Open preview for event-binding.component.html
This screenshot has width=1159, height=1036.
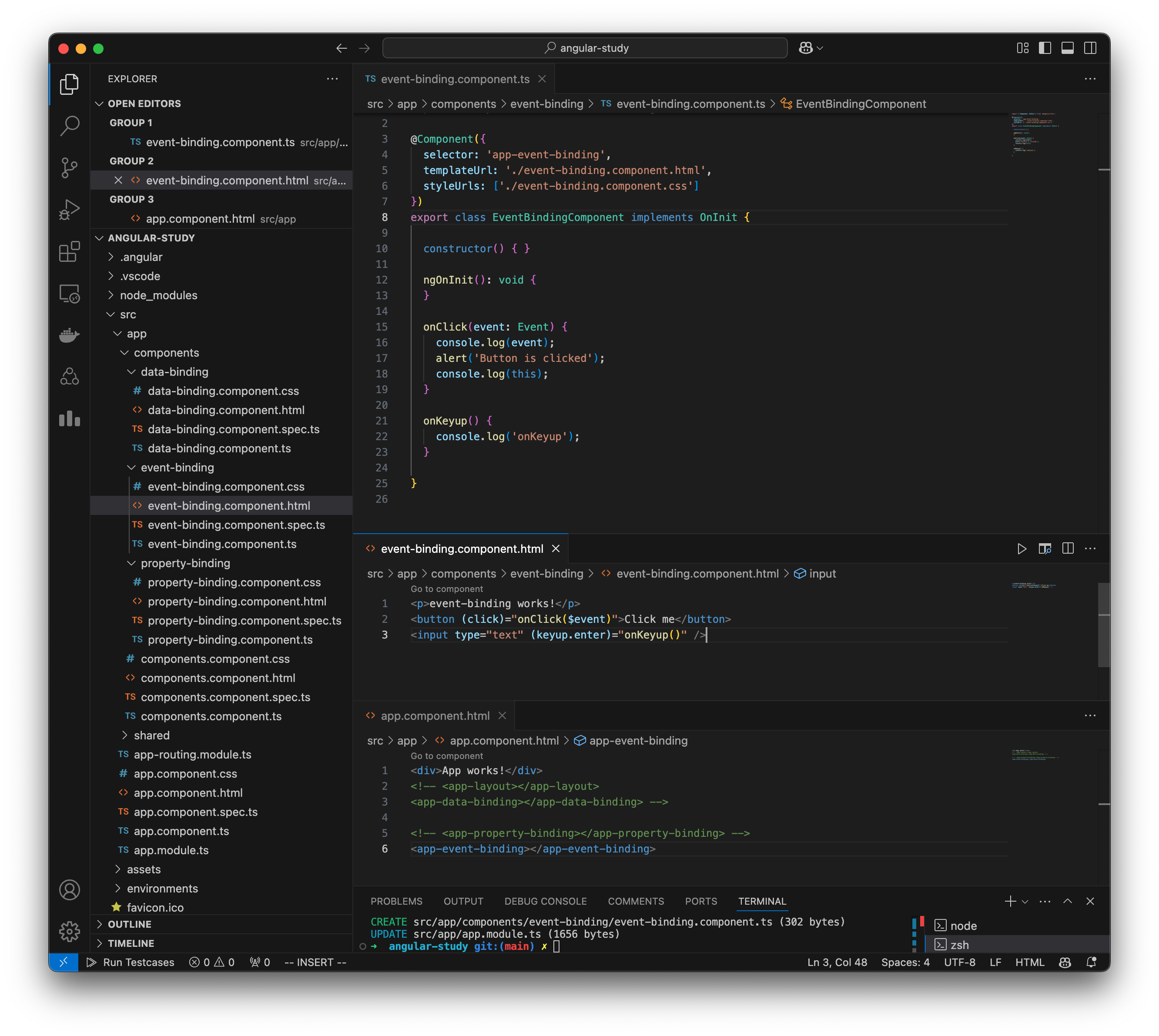pos(1045,548)
